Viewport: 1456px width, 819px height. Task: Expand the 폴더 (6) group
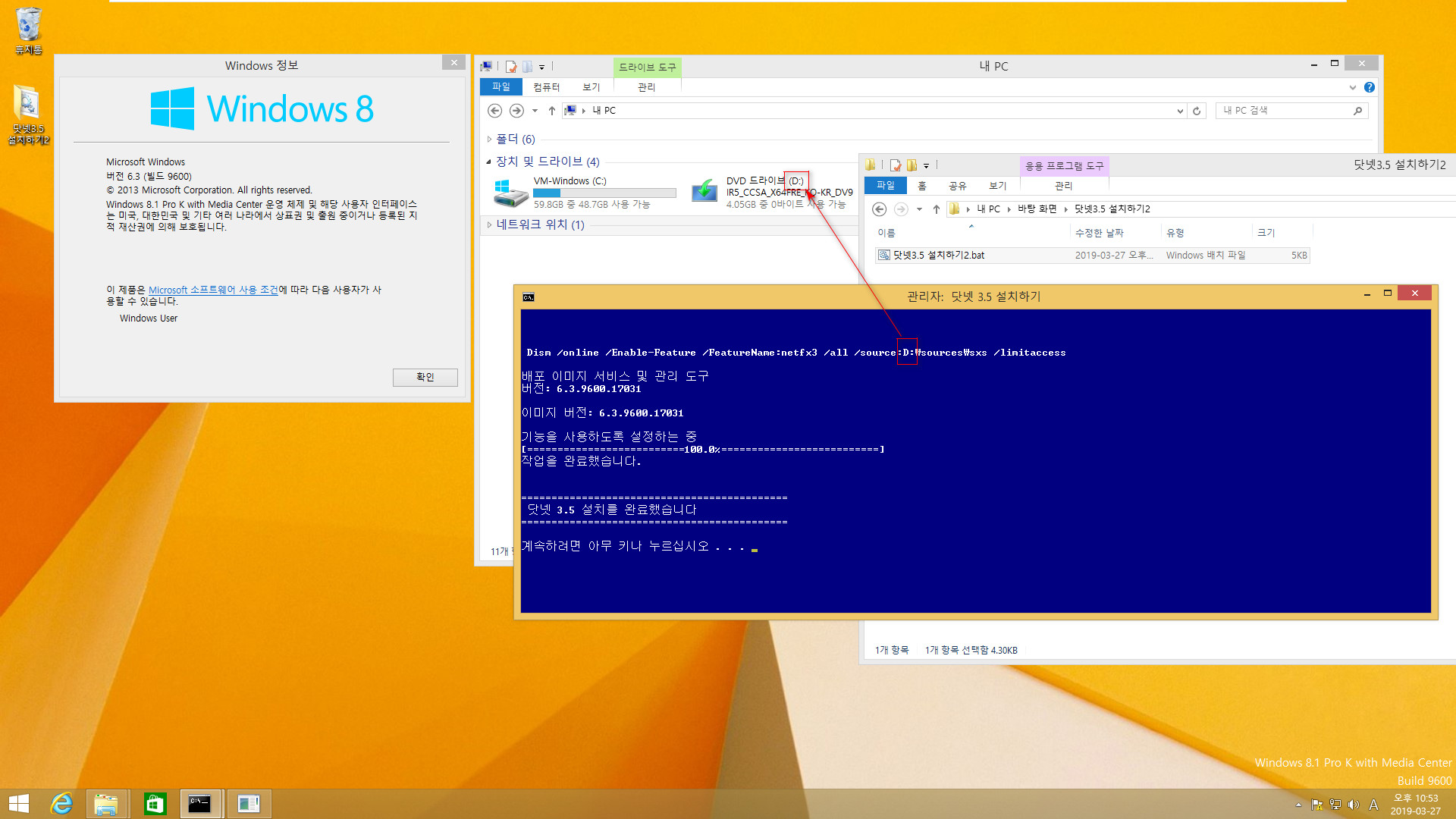coord(489,140)
